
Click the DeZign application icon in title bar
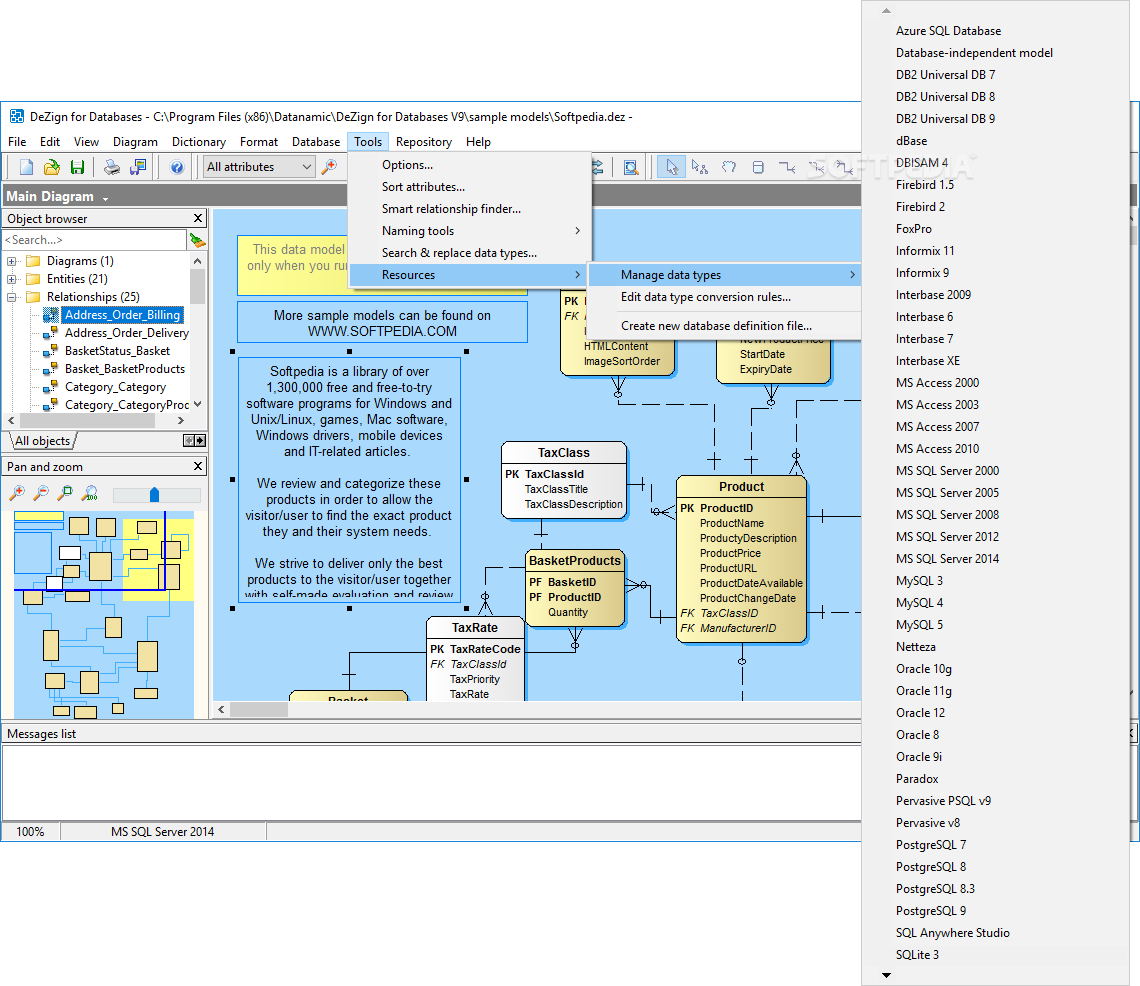click(x=16, y=116)
